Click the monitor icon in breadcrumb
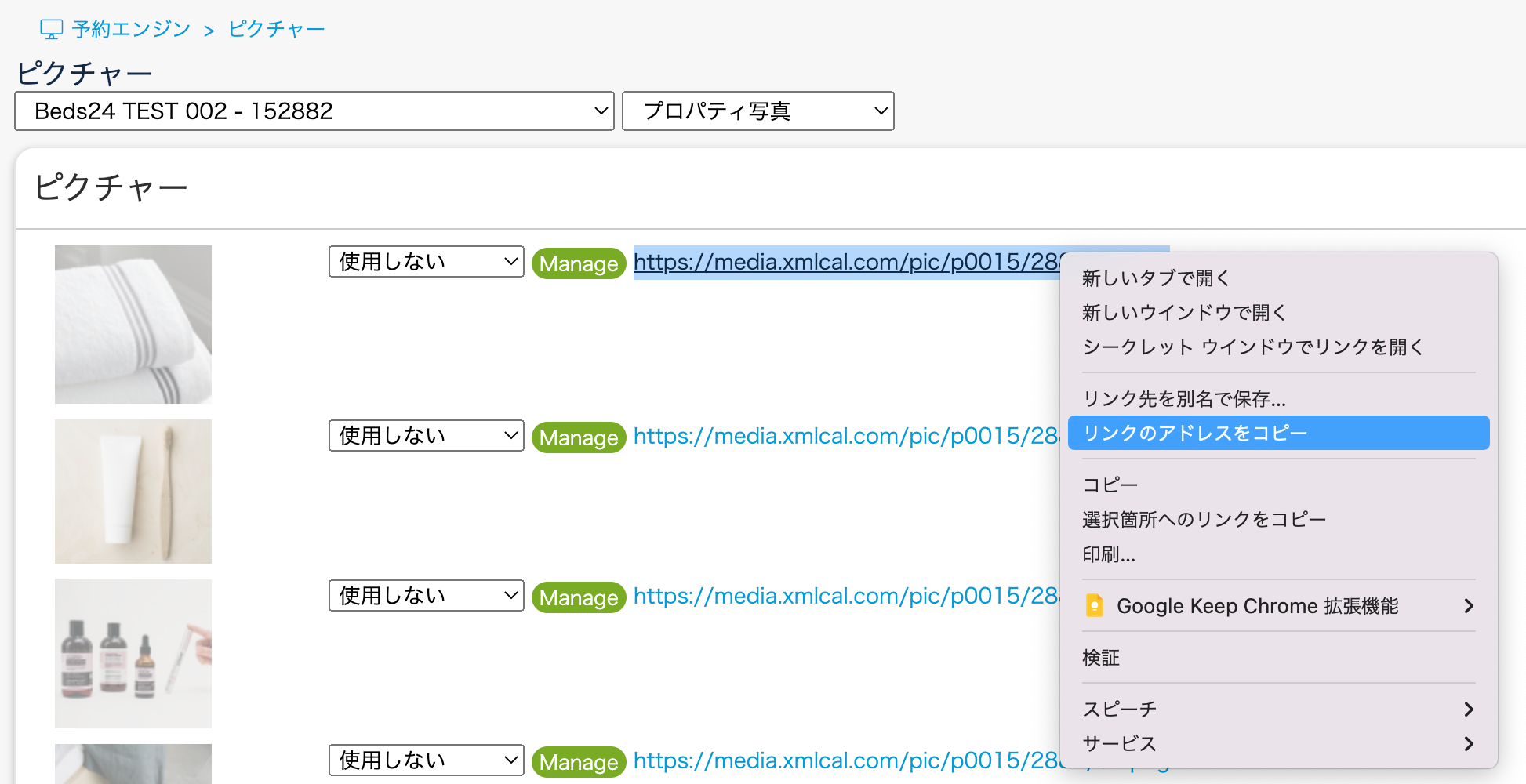Image resolution: width=1526 pixels, height=784 pixels. pos(51,30)
